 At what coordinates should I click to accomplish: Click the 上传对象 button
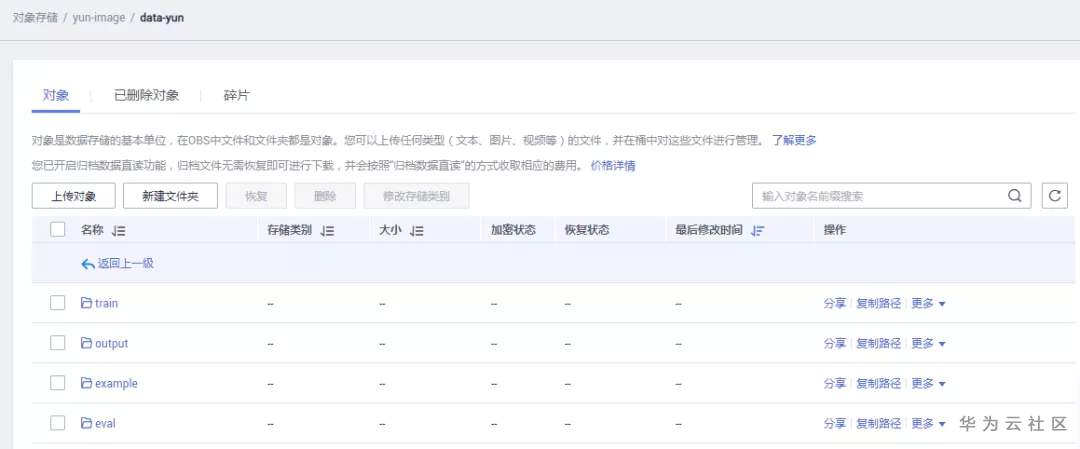click(74, 196)
